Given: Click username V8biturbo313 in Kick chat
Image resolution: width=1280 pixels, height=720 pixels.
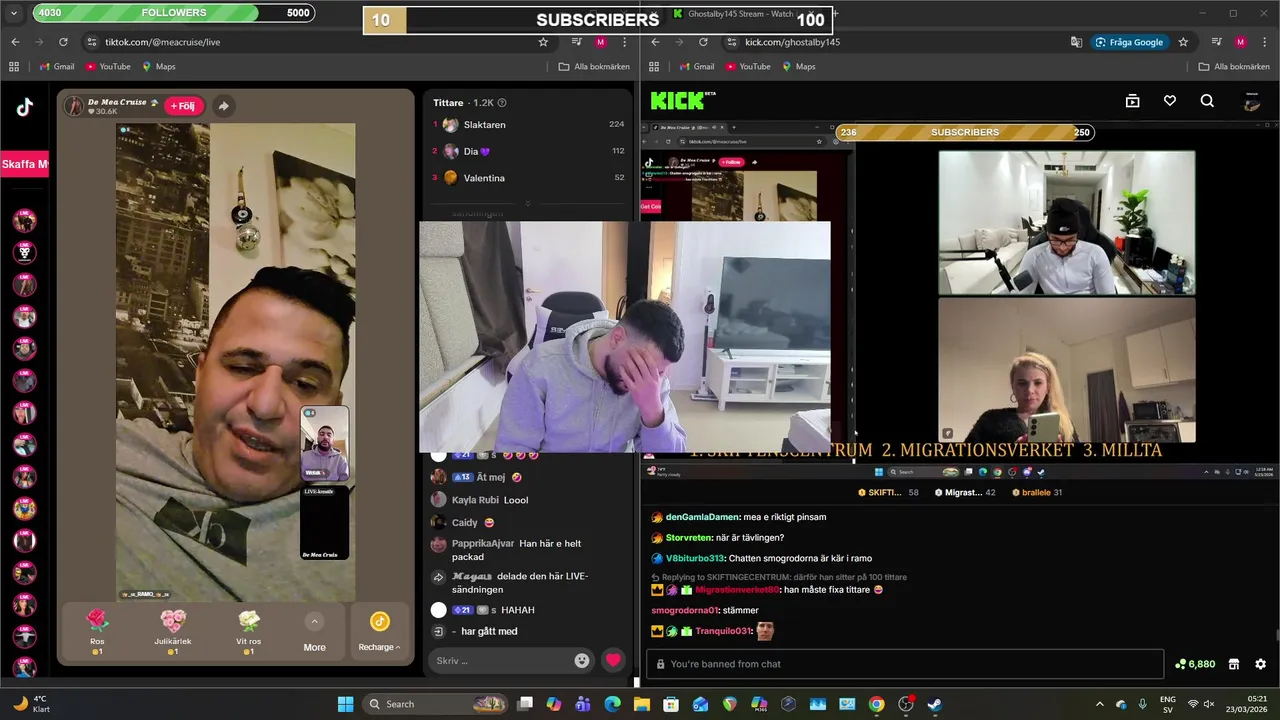Looking at the screenshot, I should click(x=694, y=558).
